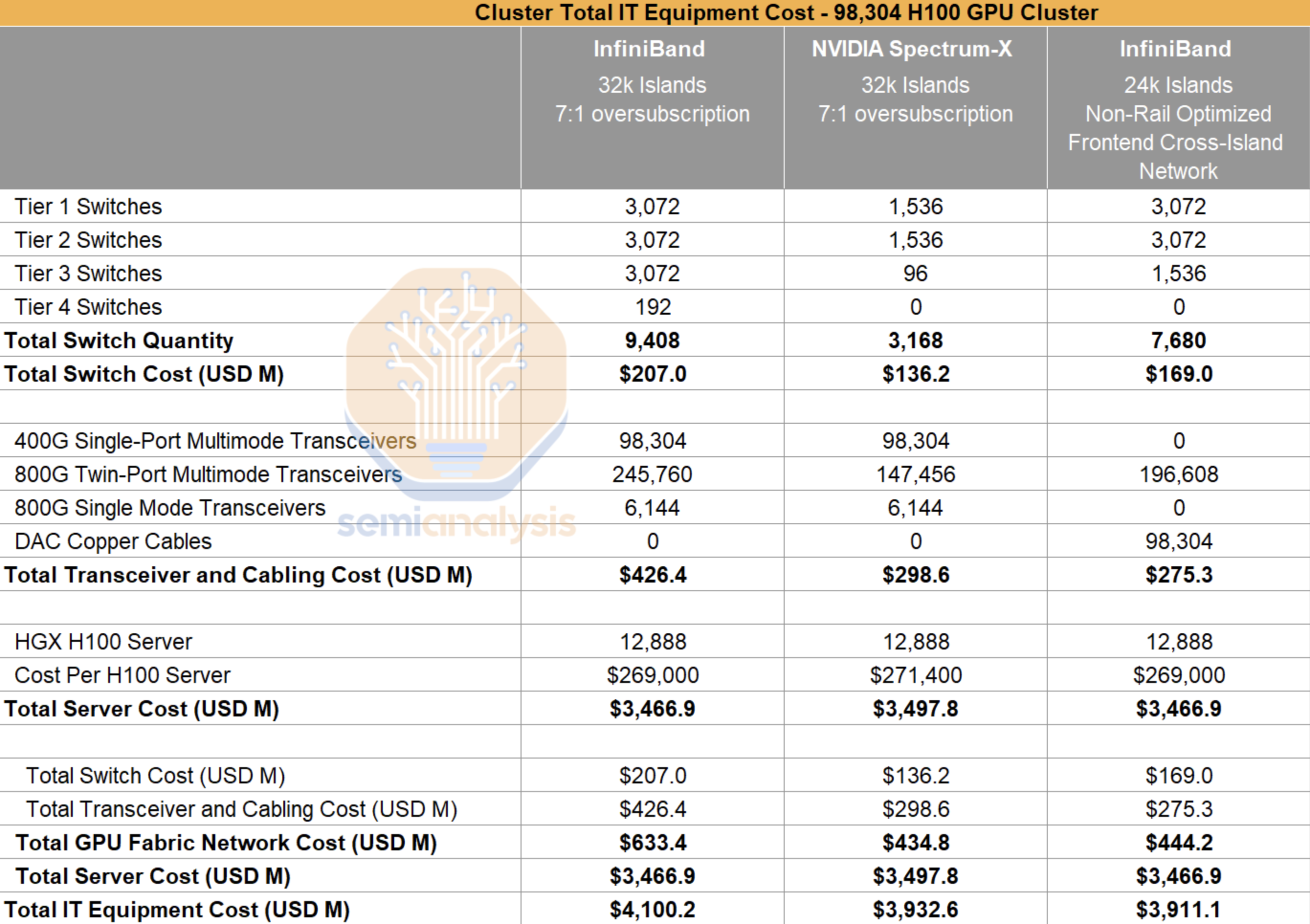Click the 400G Single-Port Multimode Transceivers label

click(x=216, y=440)
